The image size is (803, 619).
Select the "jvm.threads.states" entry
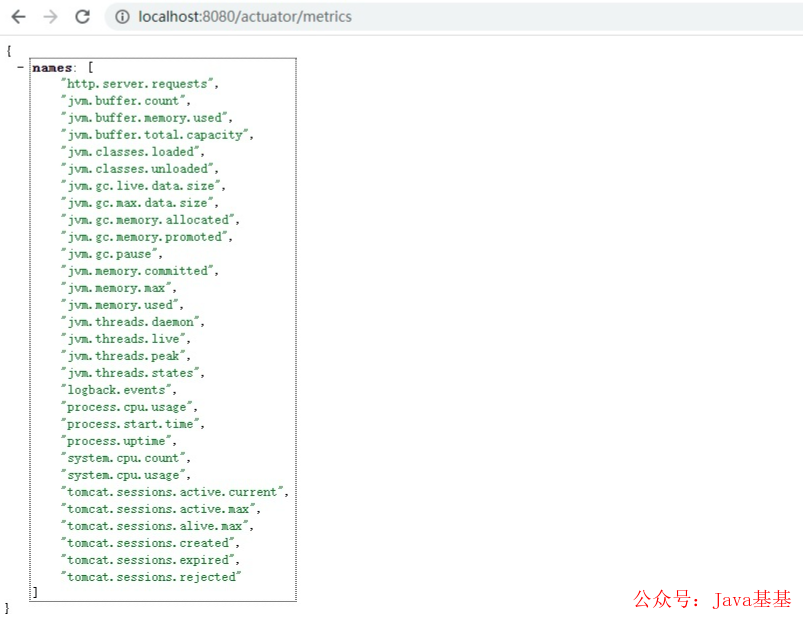pos(130,373)
